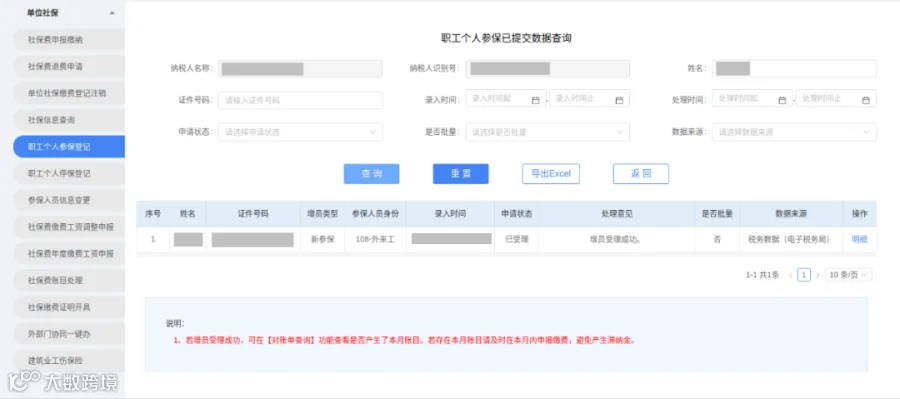The width and height of the screenshot is (900, 399).
Task: Open 外部门协同一键办 menu item
Action: [x=69, y=334]
